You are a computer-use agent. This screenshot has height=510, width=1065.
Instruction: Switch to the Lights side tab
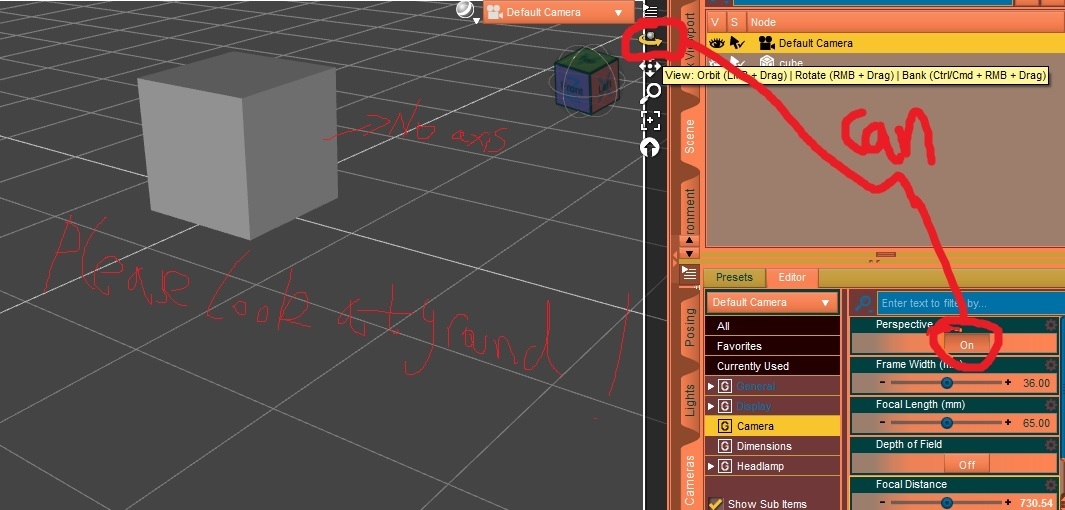[x=689, y=400]
